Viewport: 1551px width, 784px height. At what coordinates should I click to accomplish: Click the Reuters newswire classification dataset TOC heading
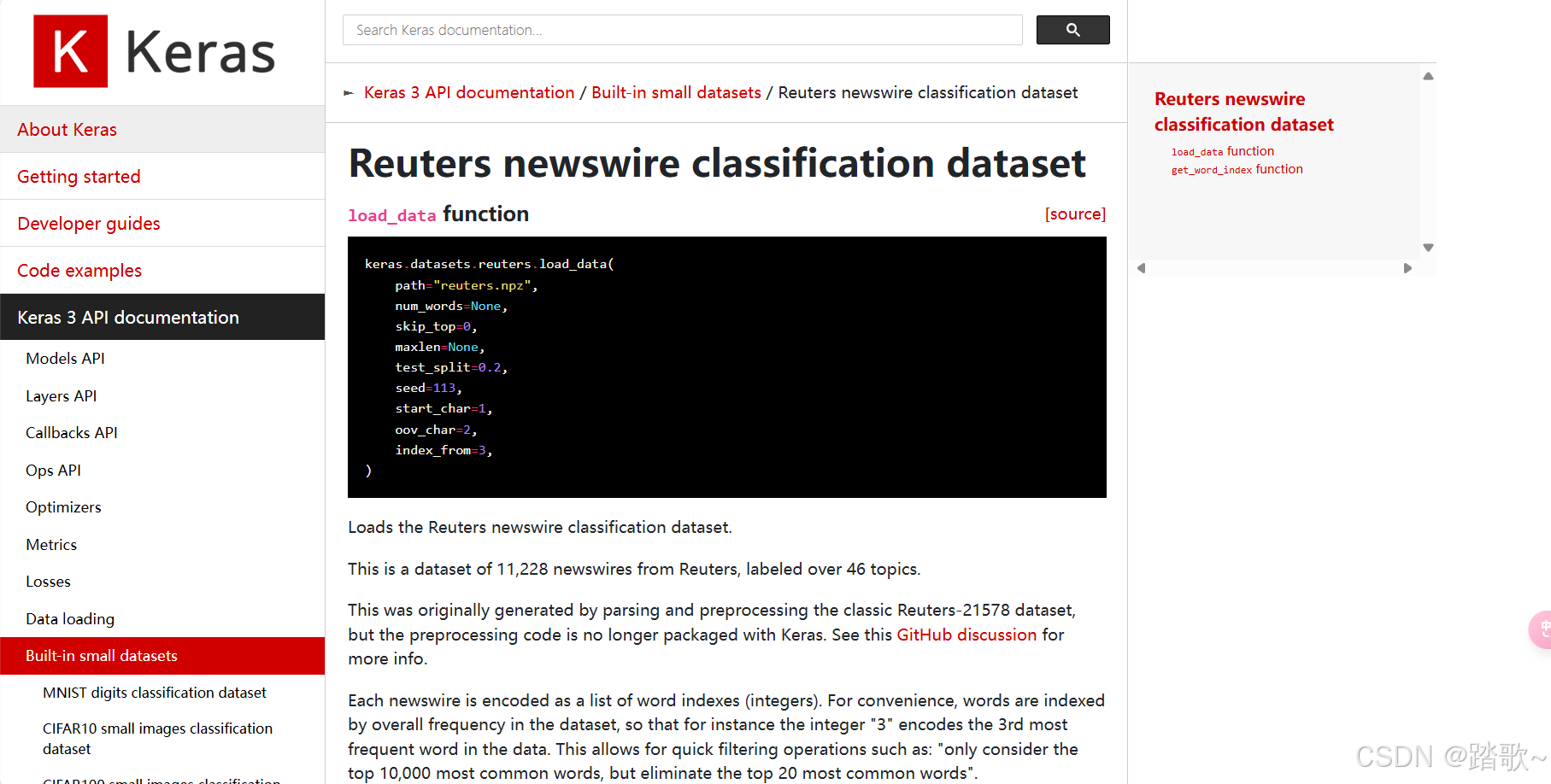[x=1243, y=112]
